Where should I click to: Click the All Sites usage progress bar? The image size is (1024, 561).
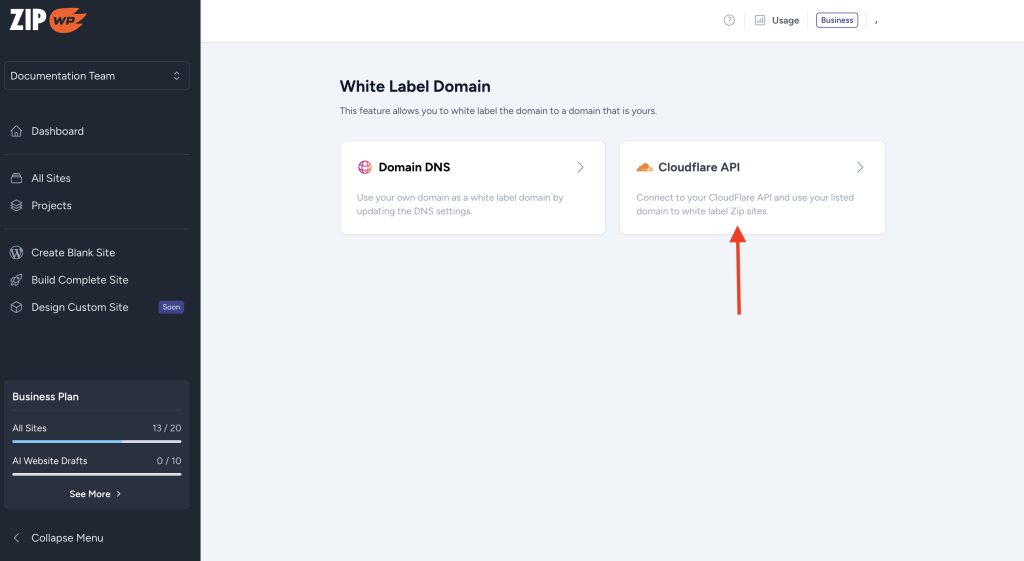96,441
